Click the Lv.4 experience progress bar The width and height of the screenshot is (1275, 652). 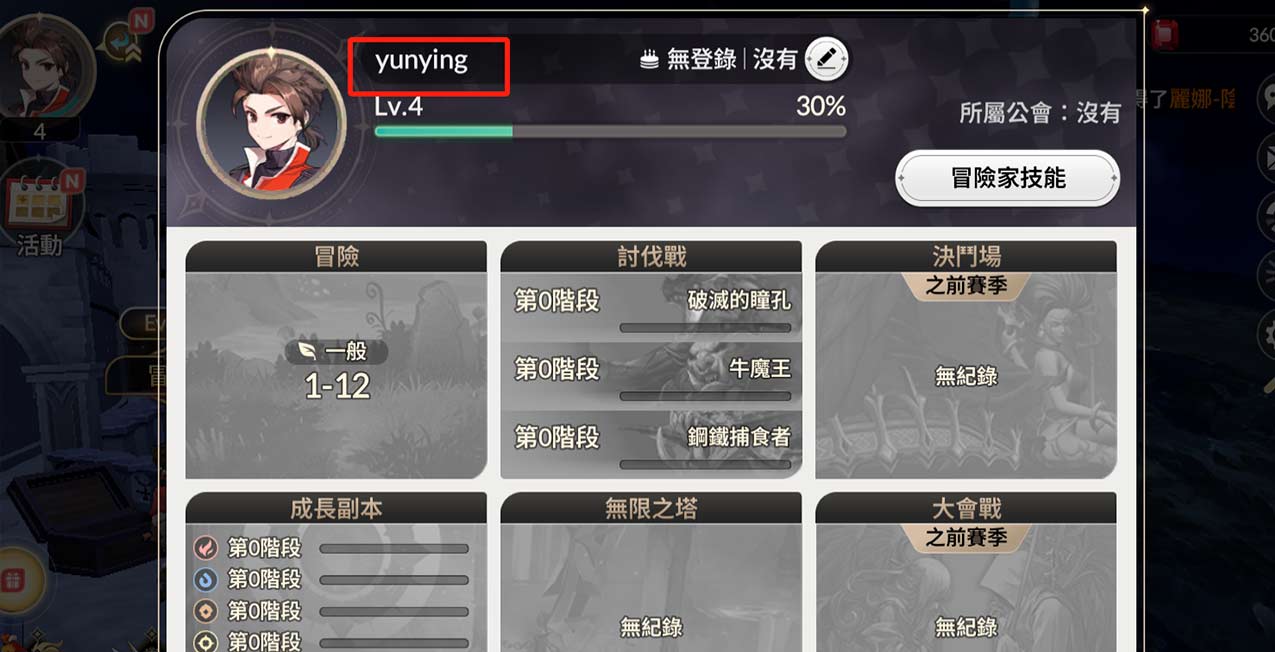[x=610, y=131]
